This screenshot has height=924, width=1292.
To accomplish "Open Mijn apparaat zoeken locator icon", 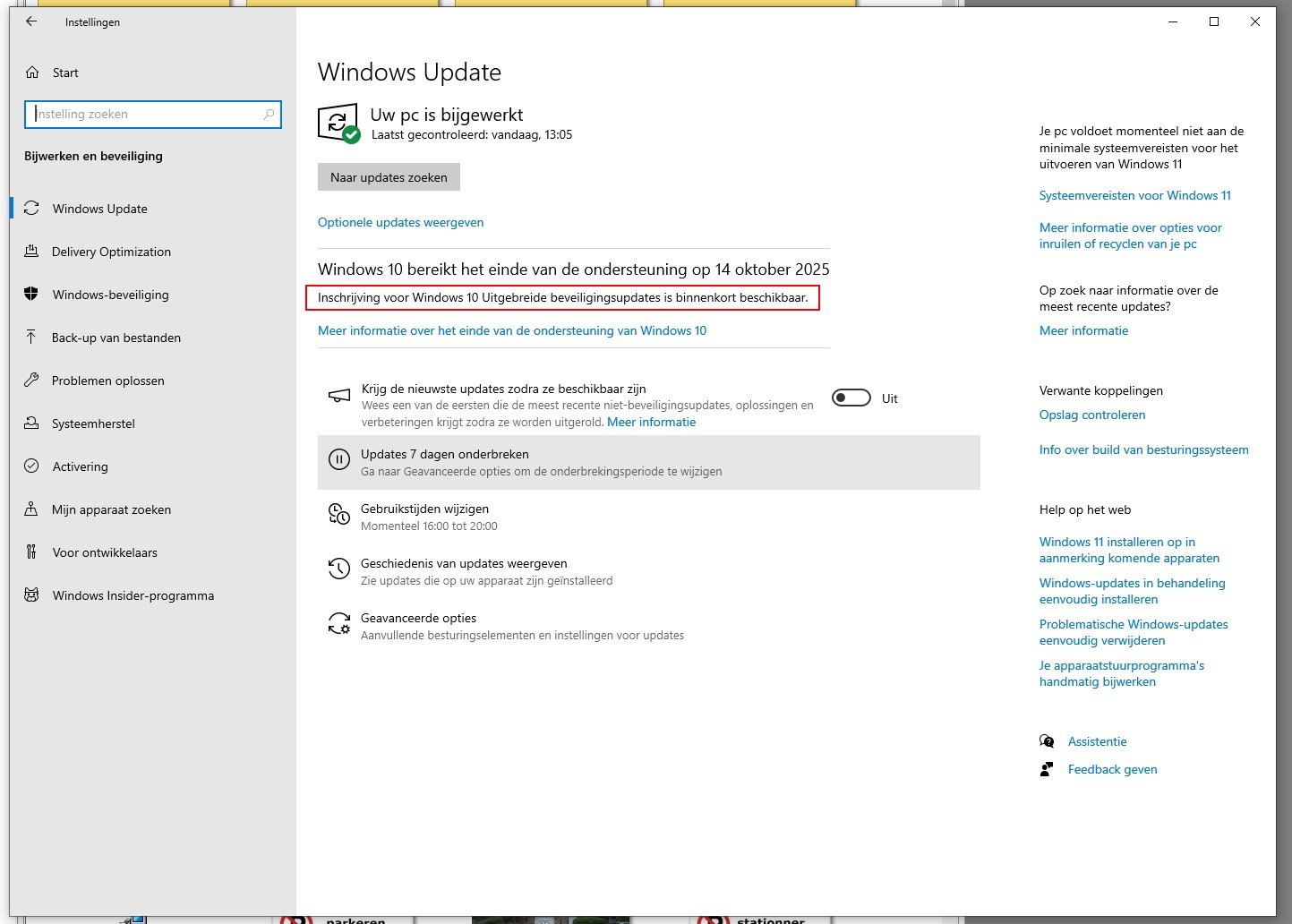I will pos(31,509).
